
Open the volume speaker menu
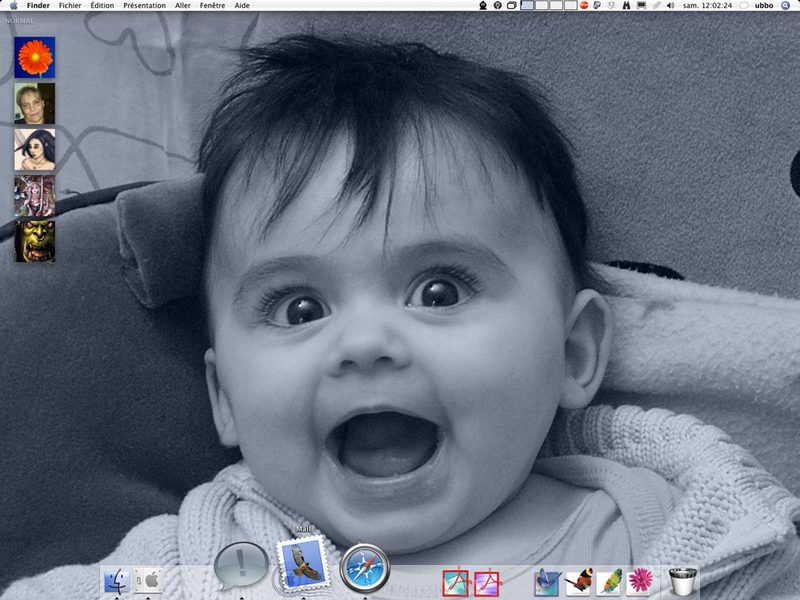tap(670, 6)
